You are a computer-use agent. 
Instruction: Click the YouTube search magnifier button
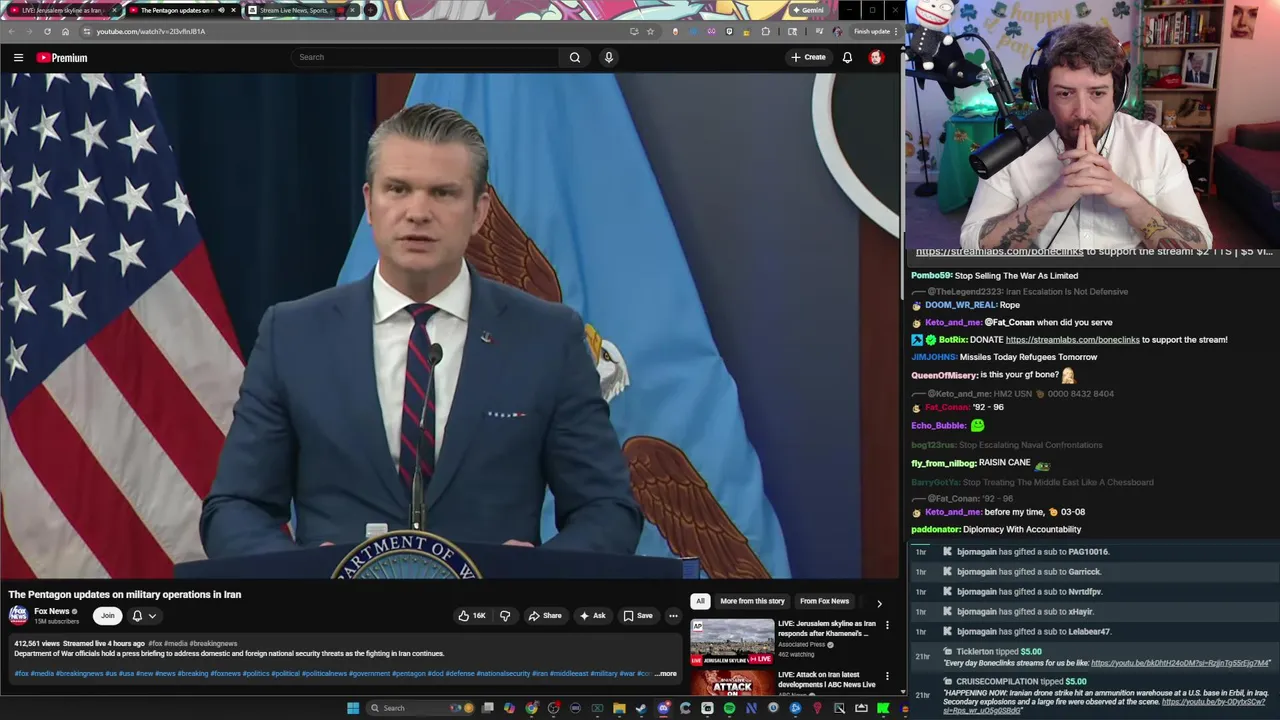point(574,57)
